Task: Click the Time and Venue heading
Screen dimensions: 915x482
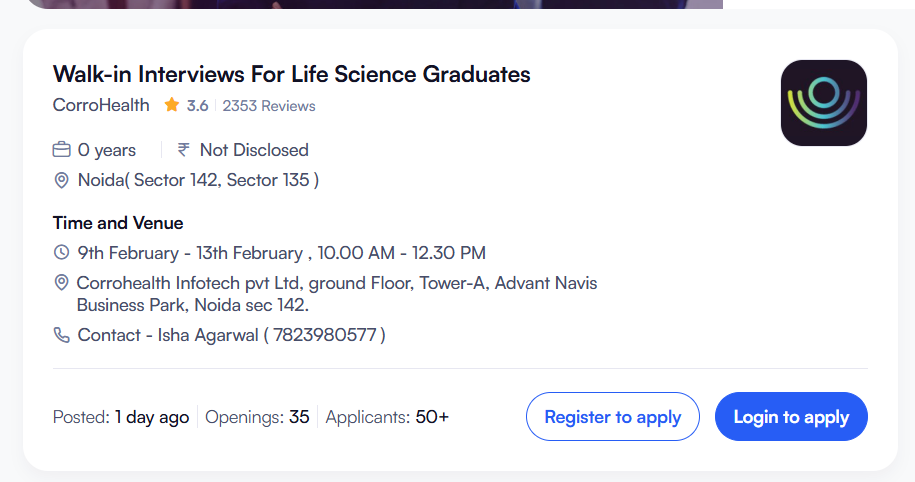Action: coord(118,223)
